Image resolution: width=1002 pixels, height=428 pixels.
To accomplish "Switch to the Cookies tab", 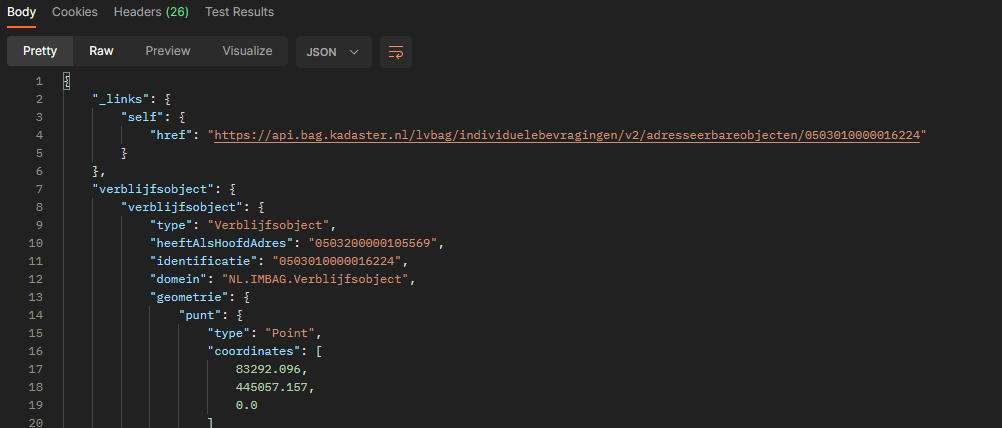I will pyautogui.click(x=75, y=12).
